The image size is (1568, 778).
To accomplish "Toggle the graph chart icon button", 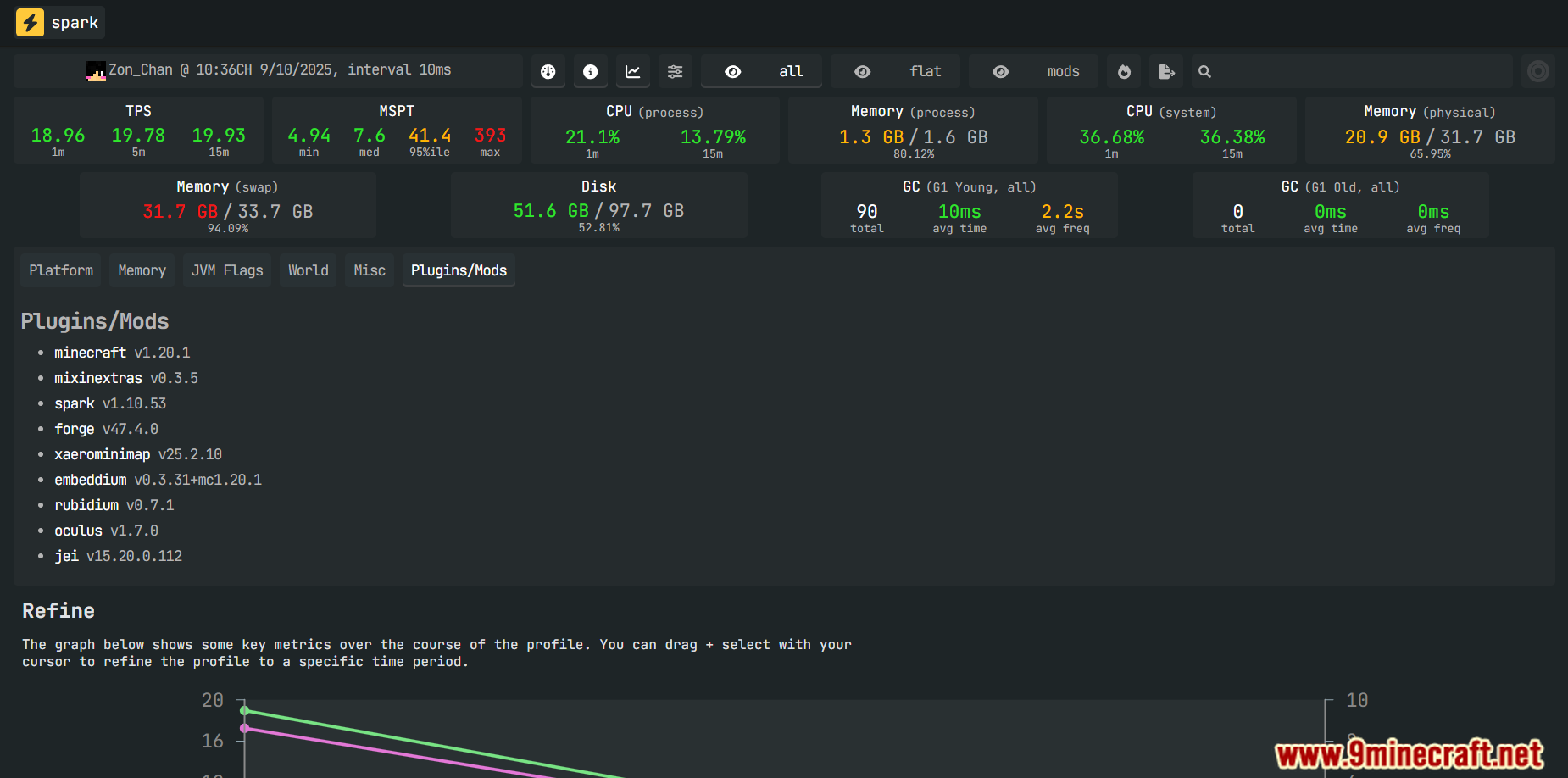I will [x=633, y=72].
